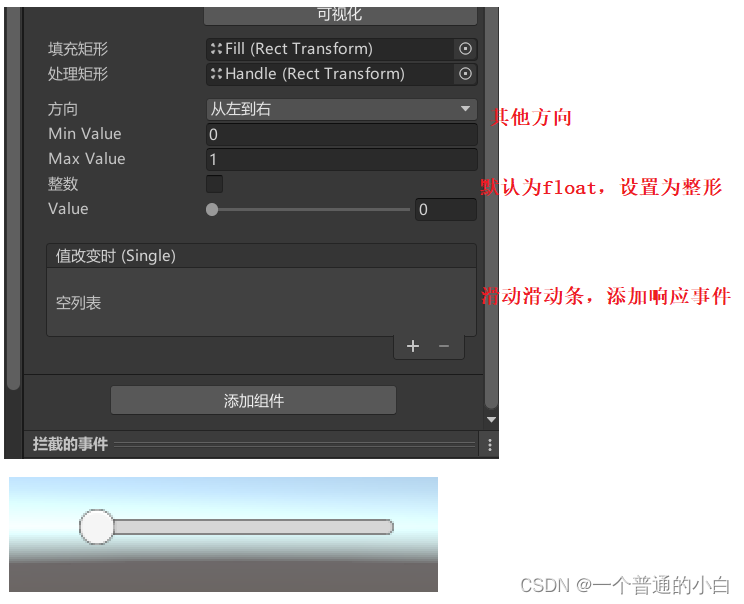The image size is (744, 604).
Task: Click the Fill Rect Transform icon
Action: 216,48
